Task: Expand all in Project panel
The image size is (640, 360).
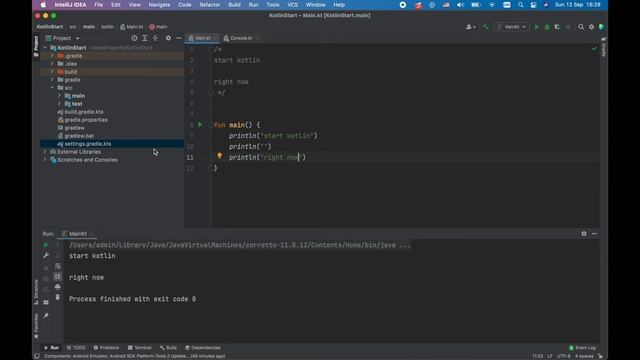Action: click(x=144, y=38)
